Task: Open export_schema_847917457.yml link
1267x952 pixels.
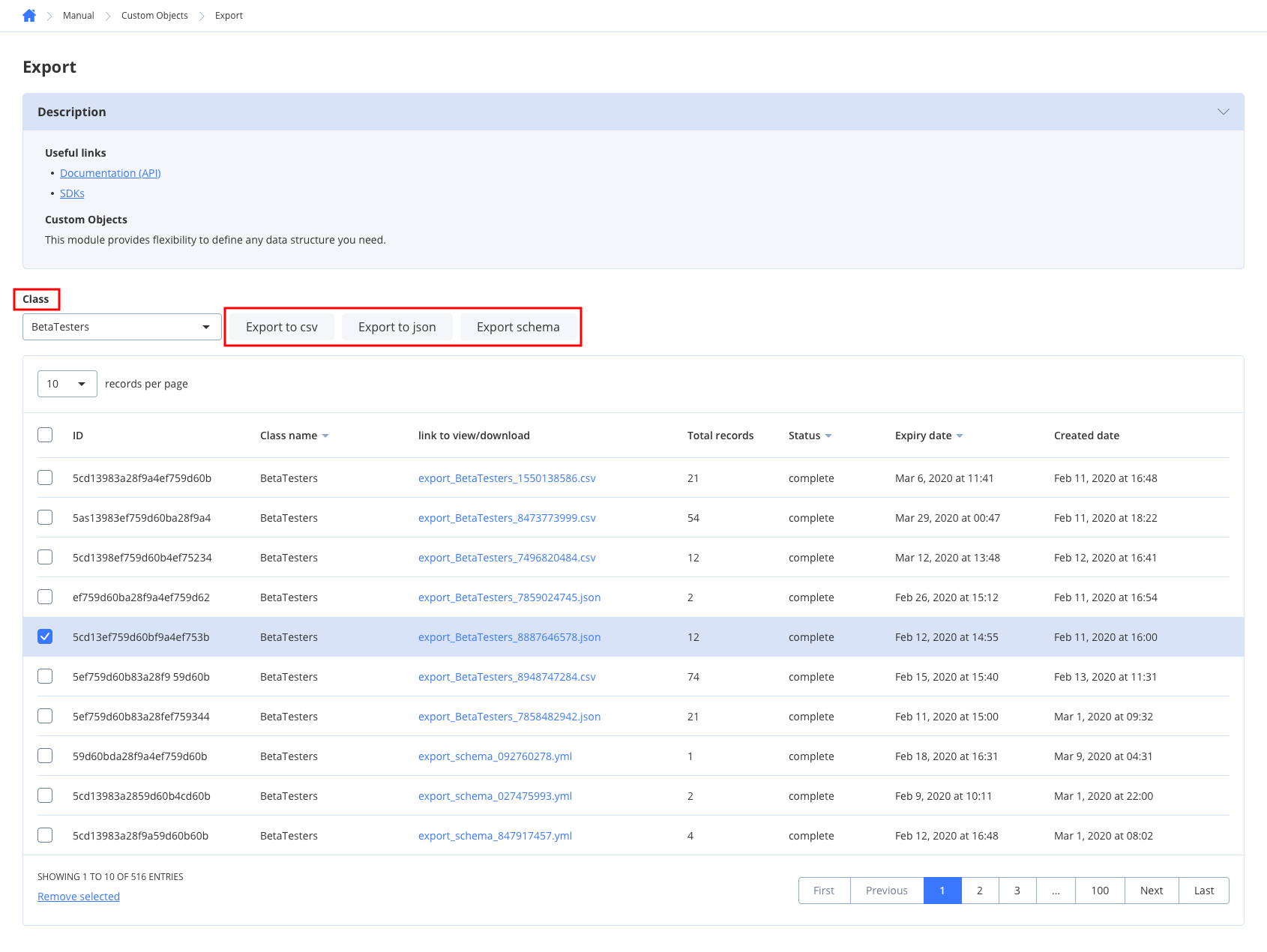Action: 495,836
